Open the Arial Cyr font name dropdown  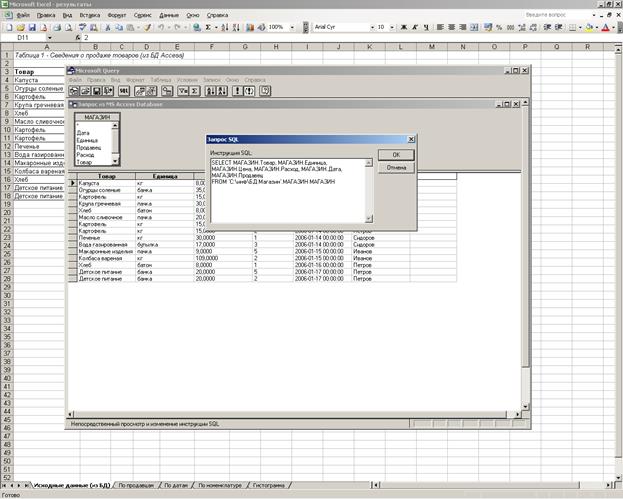372,27
